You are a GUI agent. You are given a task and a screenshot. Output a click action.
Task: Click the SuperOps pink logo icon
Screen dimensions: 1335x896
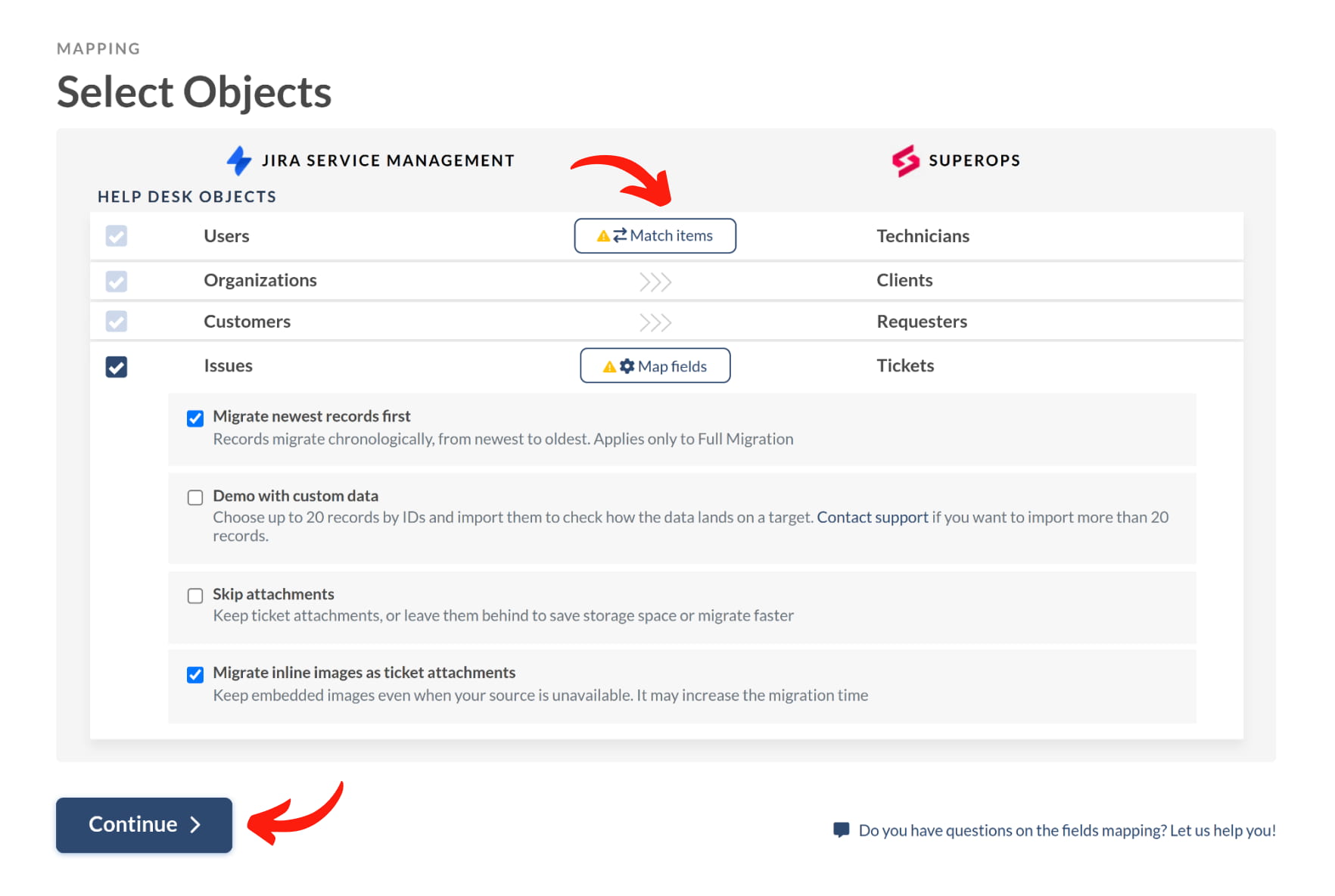pos(905,160)
